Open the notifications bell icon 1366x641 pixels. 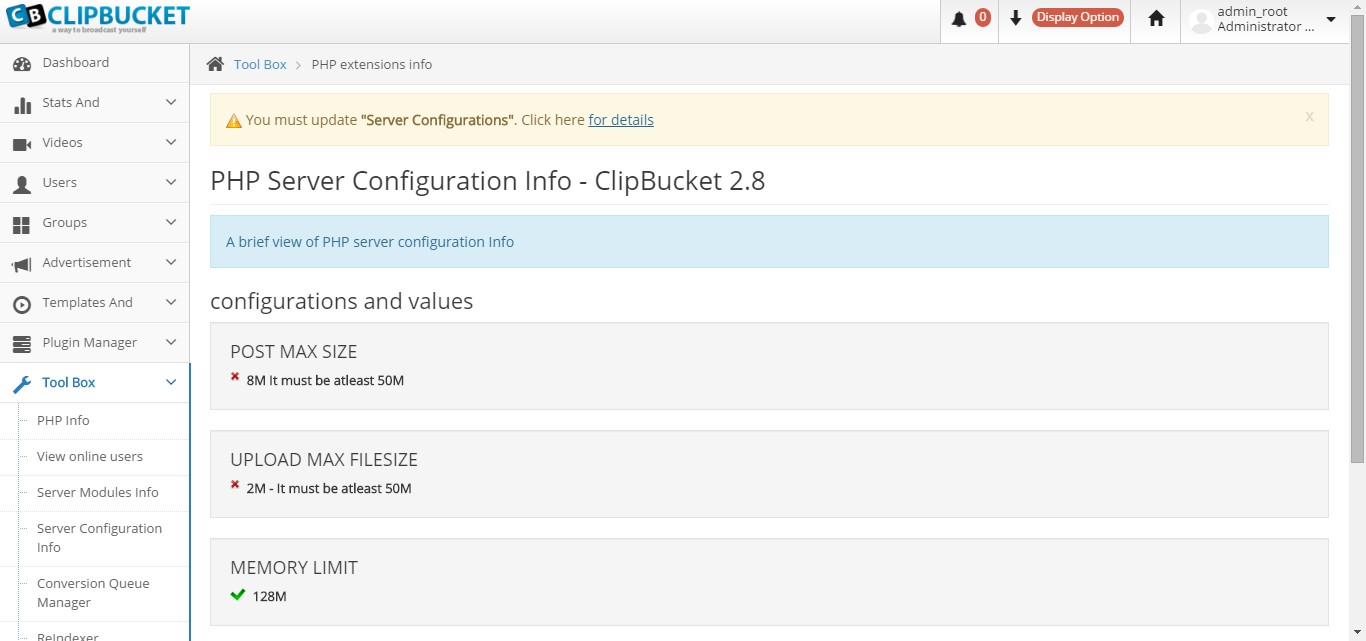[x=959, y=18]
